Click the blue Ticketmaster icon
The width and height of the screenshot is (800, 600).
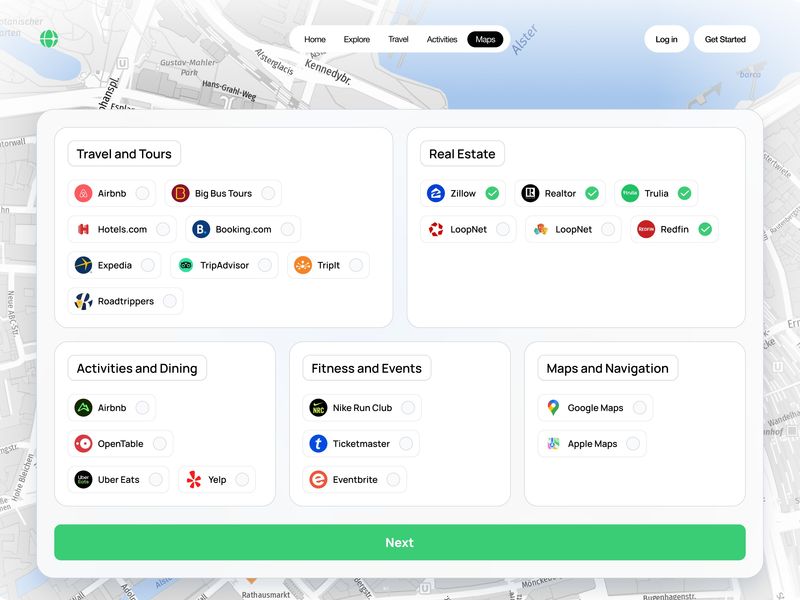(318, 443)
